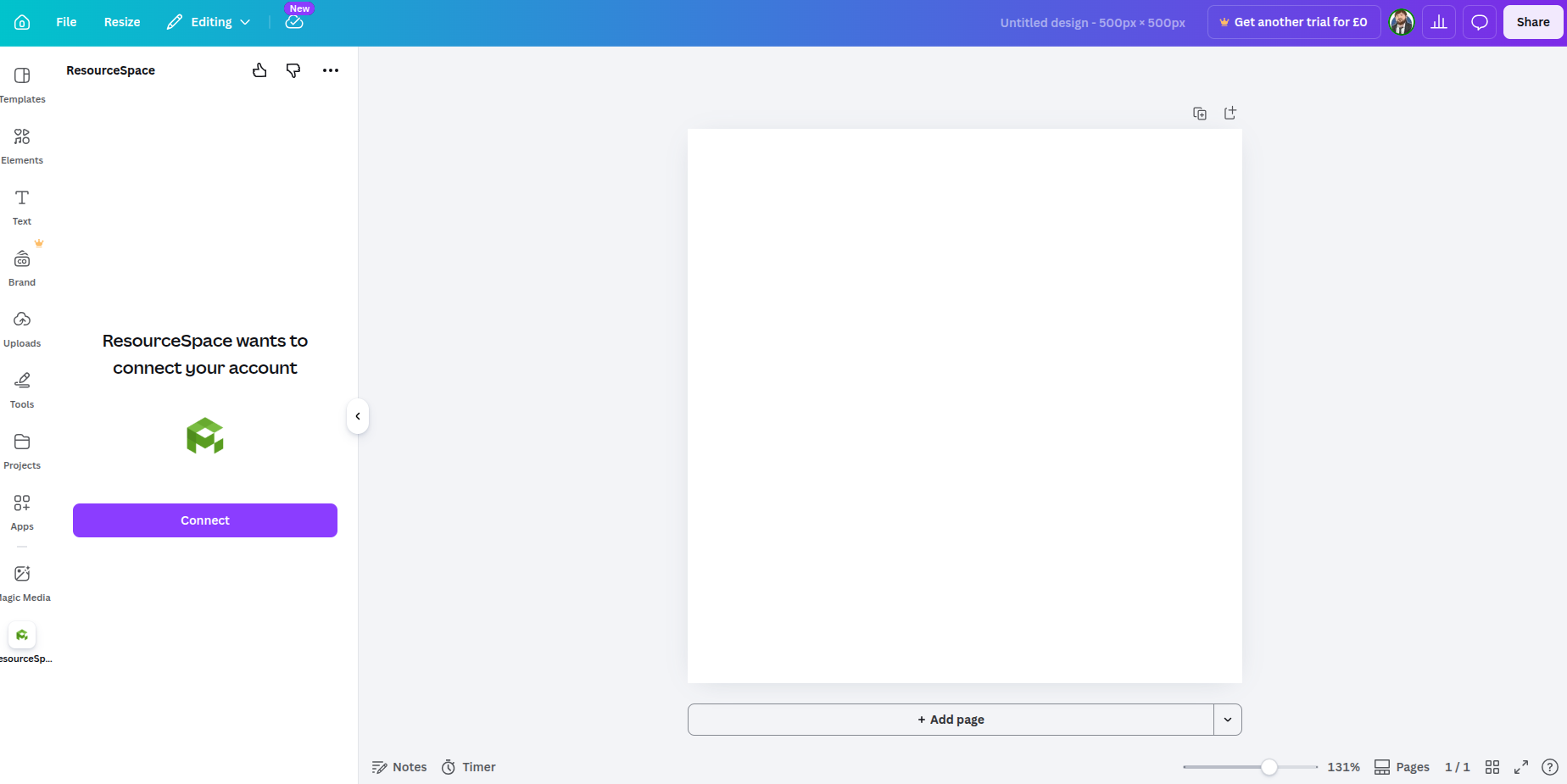Screen dimensions: 1567x784
Task: Open the analytics bar chart icon
Action: [1439, 22]
